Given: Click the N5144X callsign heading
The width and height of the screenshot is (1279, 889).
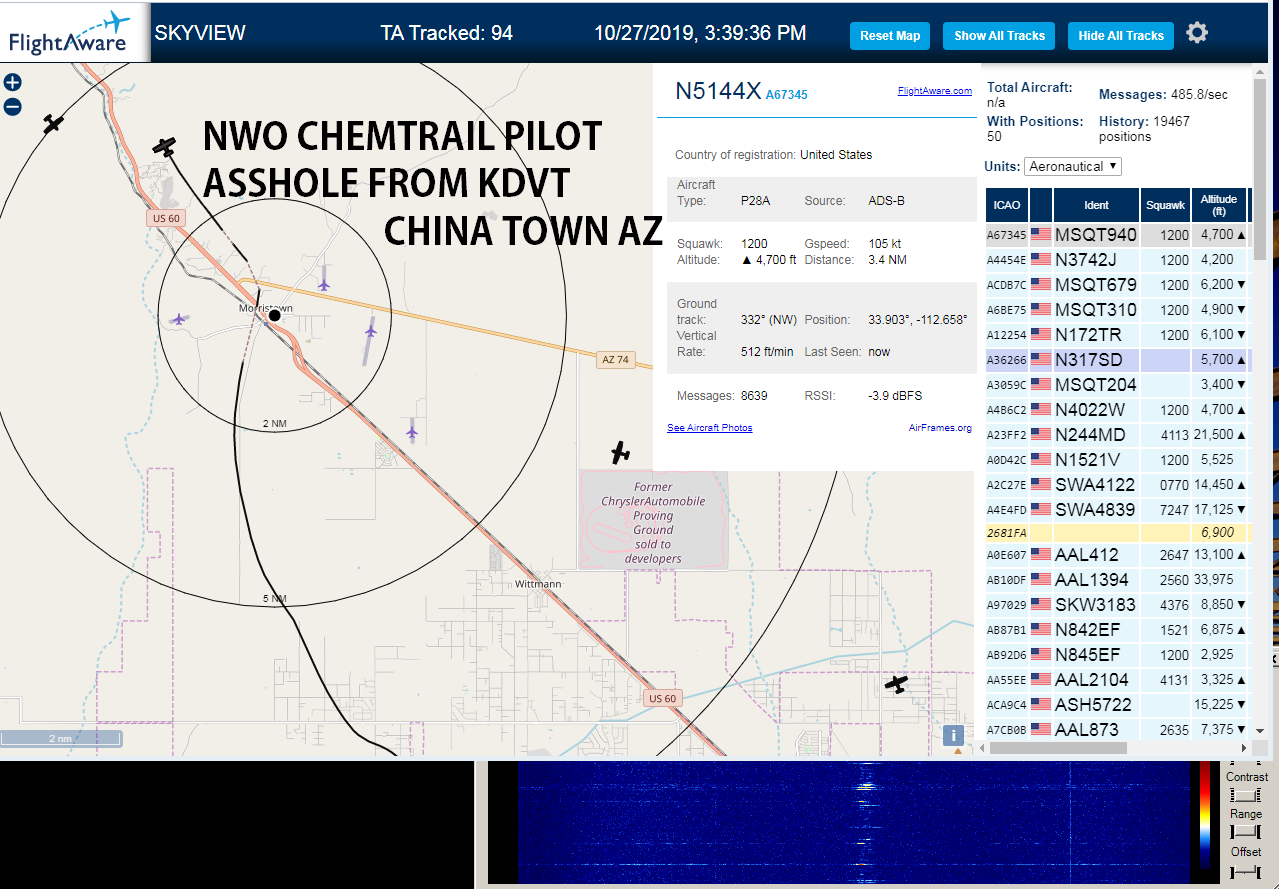Looking at the screenshot, I should pos(718,91).
